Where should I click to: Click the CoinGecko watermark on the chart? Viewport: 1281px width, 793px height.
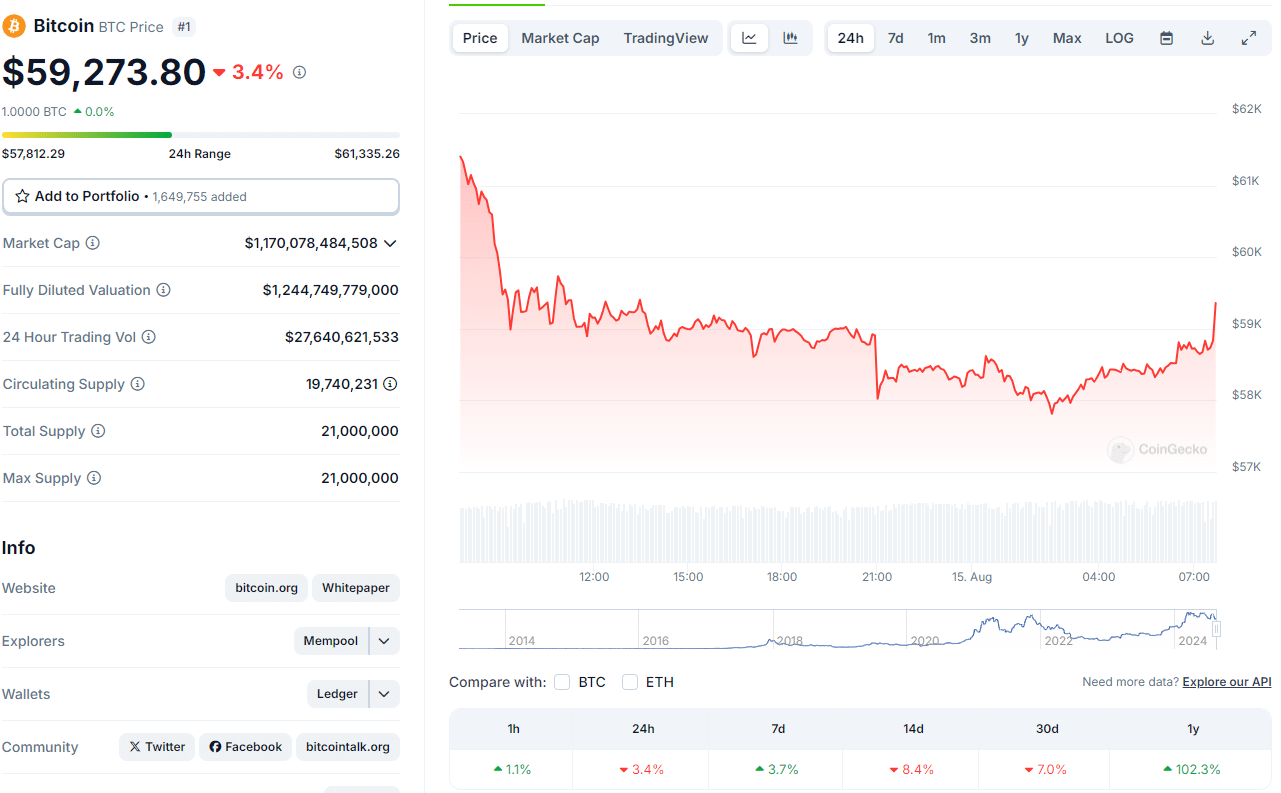tap(1158, 449)
